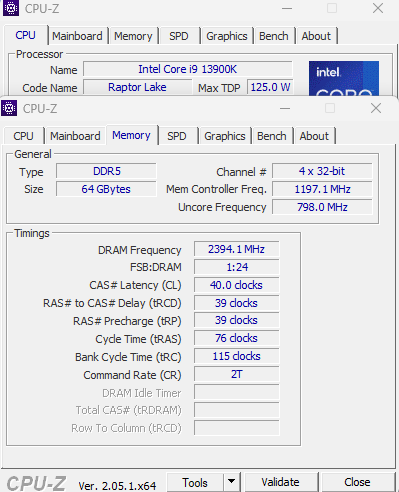This screenshot has width=399, height=492.
Task: Click the Tools button
Action: click(x=195, y=482)
